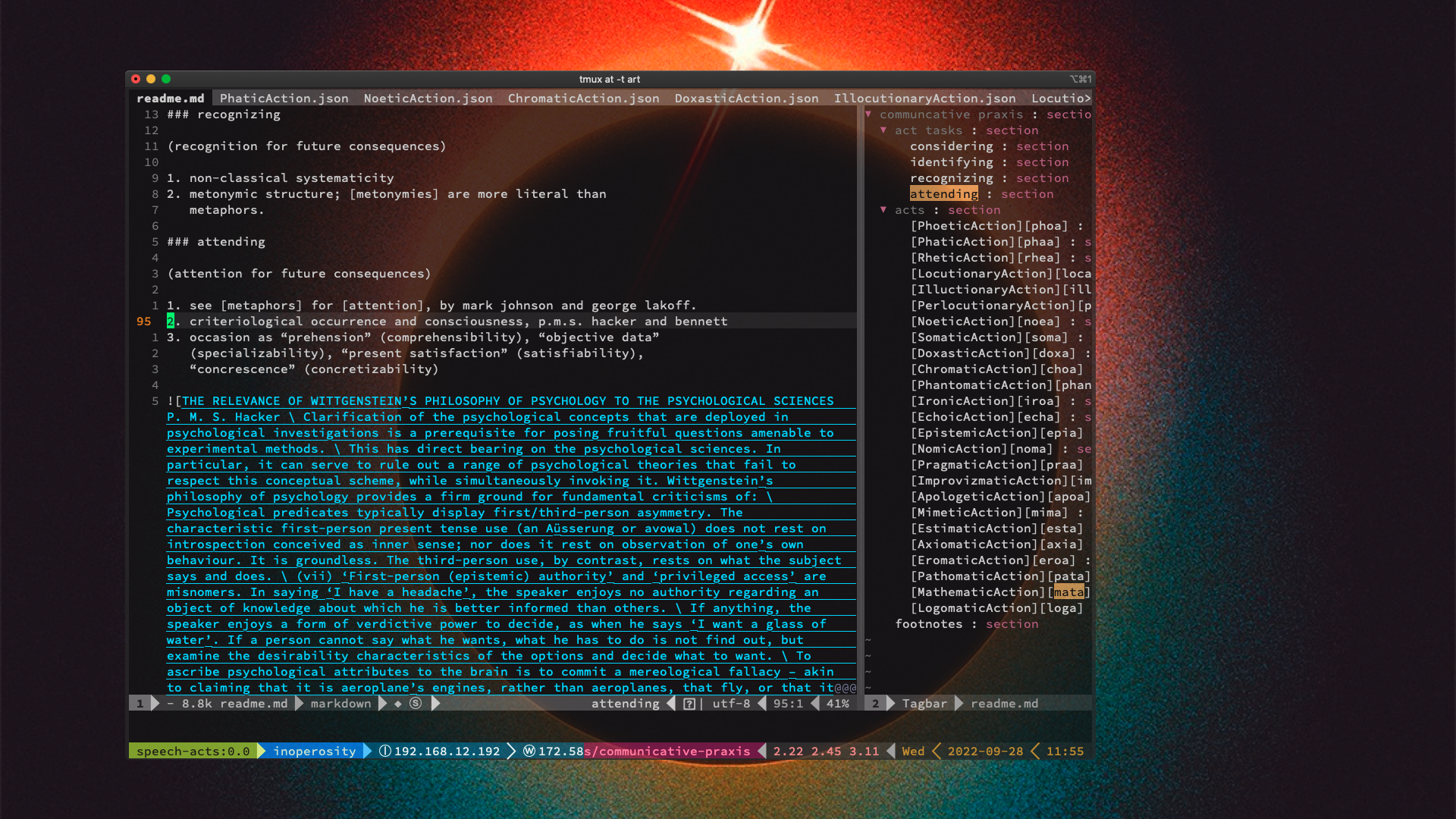Click the speech-acts:0.0 tmux session label

coord(193,752)
